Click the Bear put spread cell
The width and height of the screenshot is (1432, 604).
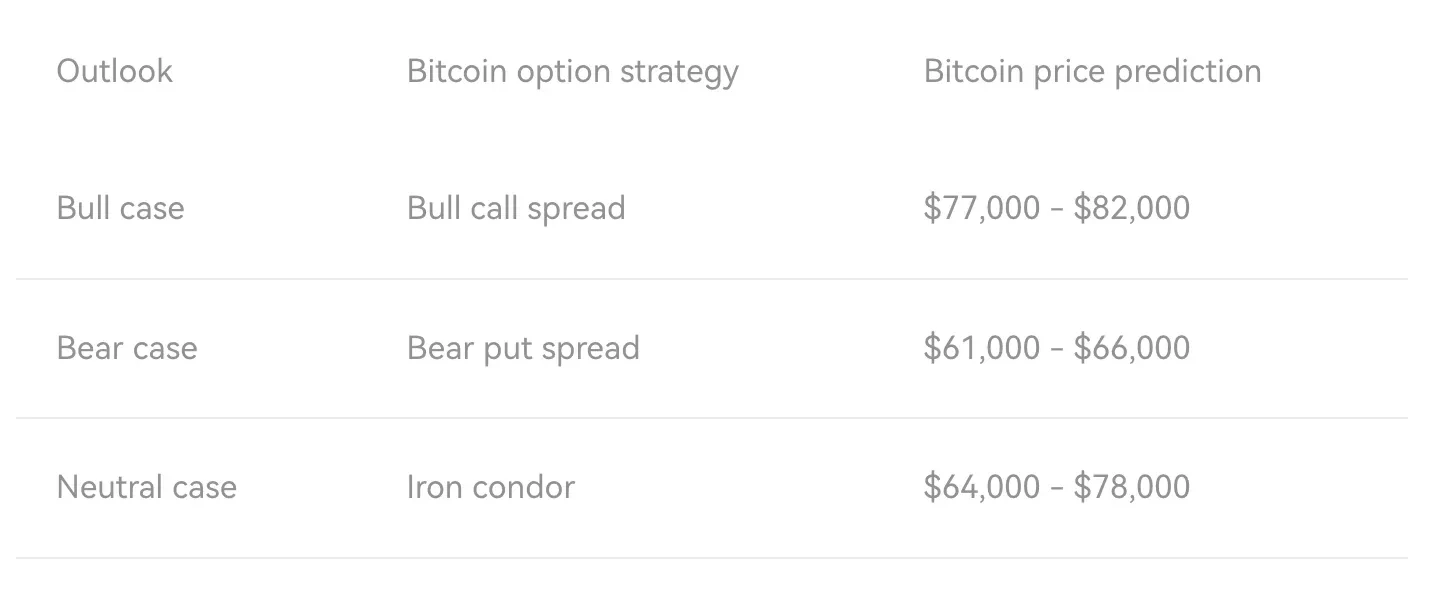click(x=523, y=349)
